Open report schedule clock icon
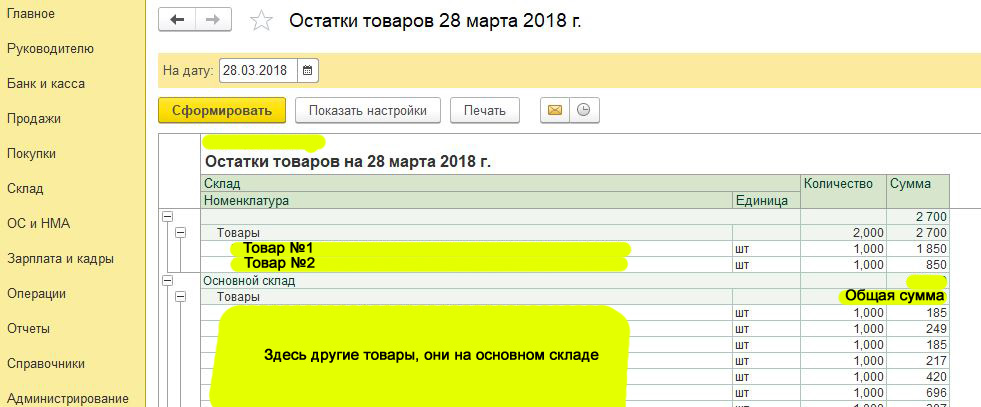The image size is (981, 407). (584, 111)
